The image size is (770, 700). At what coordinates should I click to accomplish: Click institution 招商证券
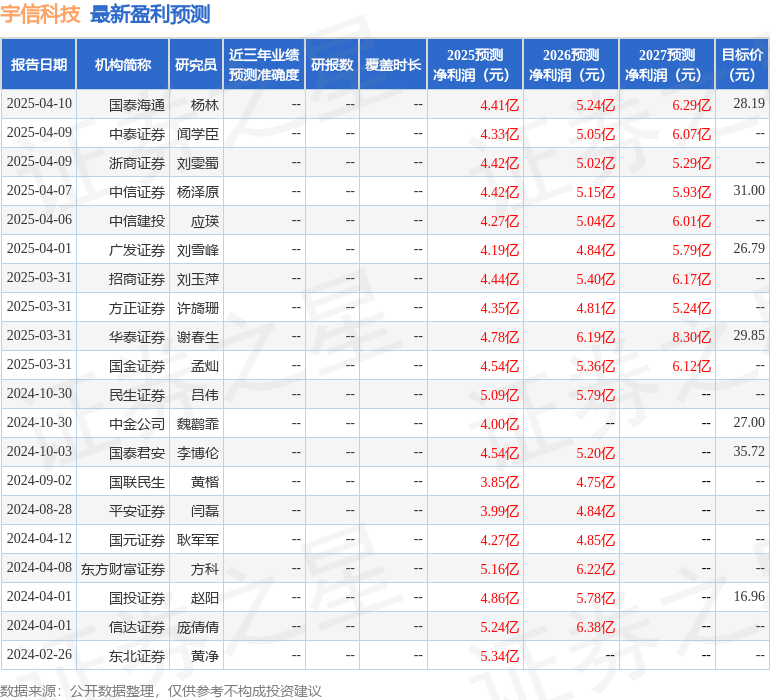[137, 279]
